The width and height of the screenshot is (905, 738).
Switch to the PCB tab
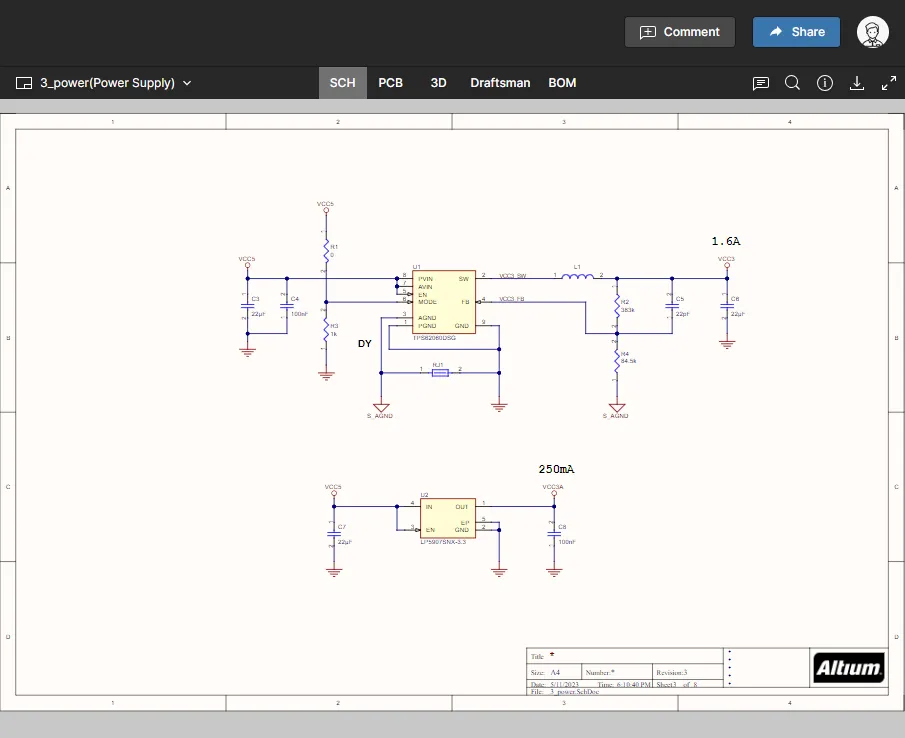tap(391, 83)
